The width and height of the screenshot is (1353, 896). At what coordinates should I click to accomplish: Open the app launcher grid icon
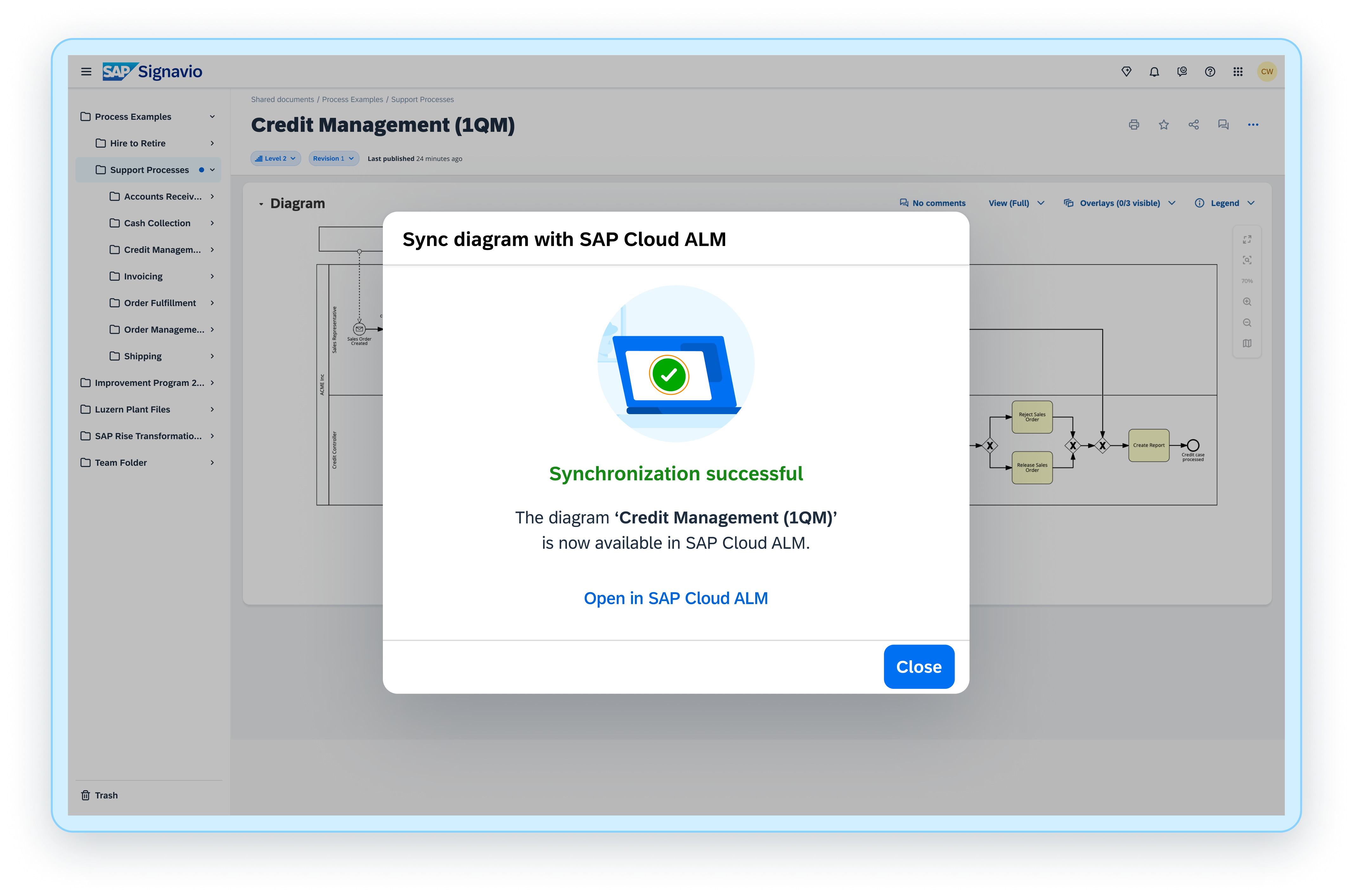pyautogui.click(x=1239, y=71)
